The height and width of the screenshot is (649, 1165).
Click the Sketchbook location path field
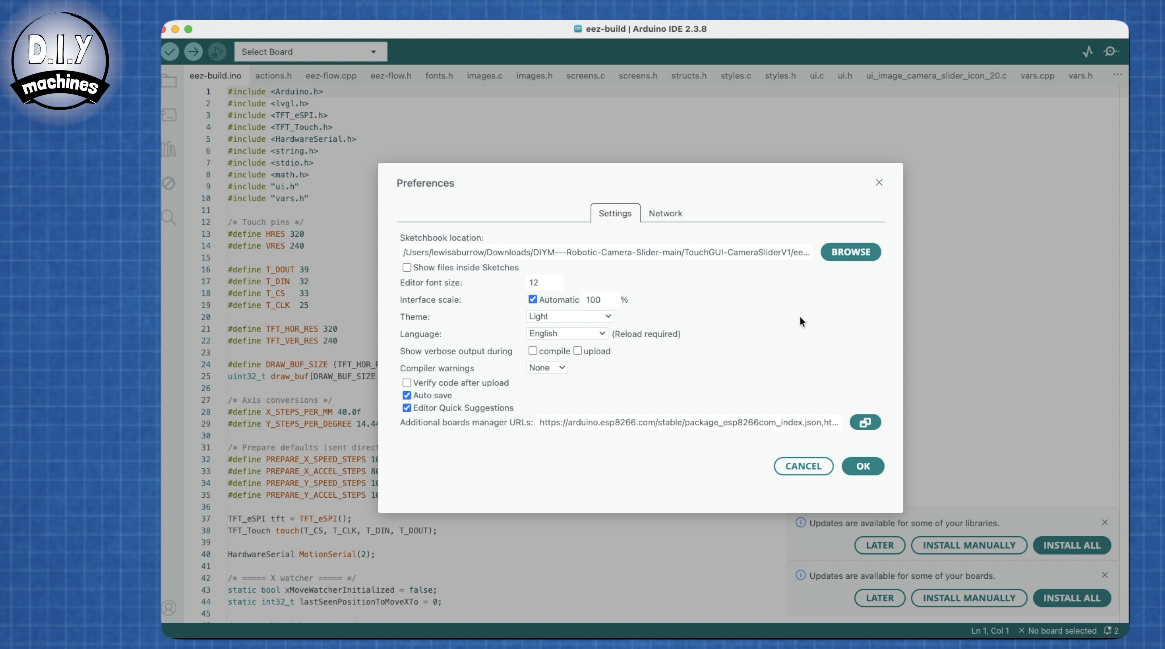point(606,252)
